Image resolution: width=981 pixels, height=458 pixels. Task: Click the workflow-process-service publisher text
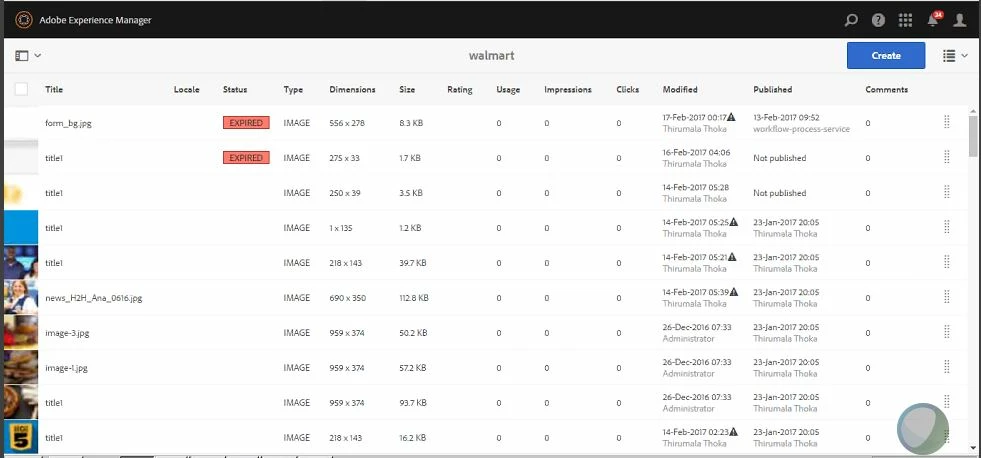coord(801,129)
